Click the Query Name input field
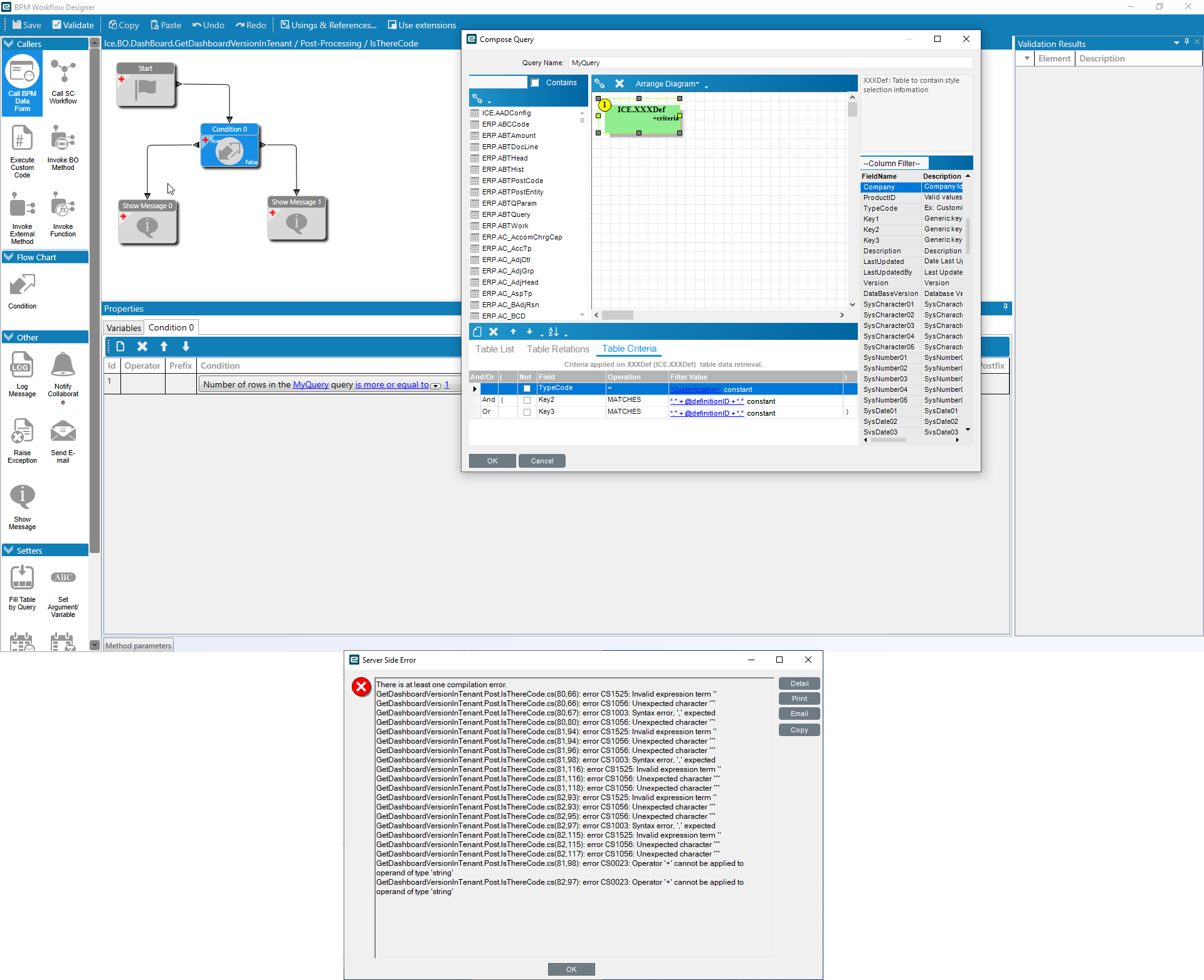1204x980 pixels. point(770,63)
